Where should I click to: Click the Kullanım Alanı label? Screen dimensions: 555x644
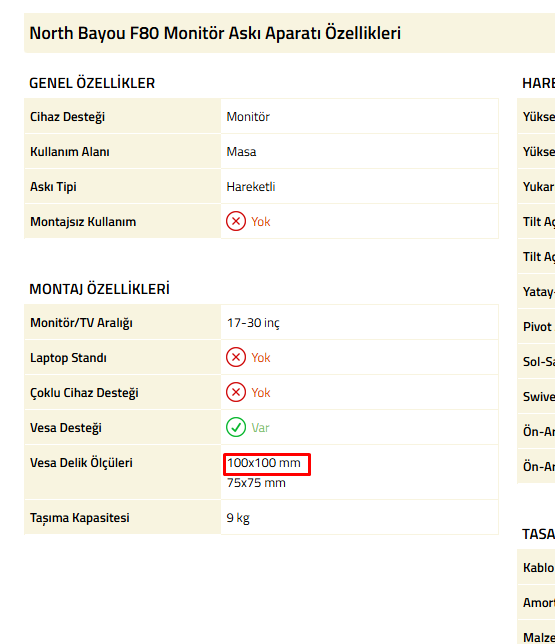pyautogui.click(x=70, y=152)
